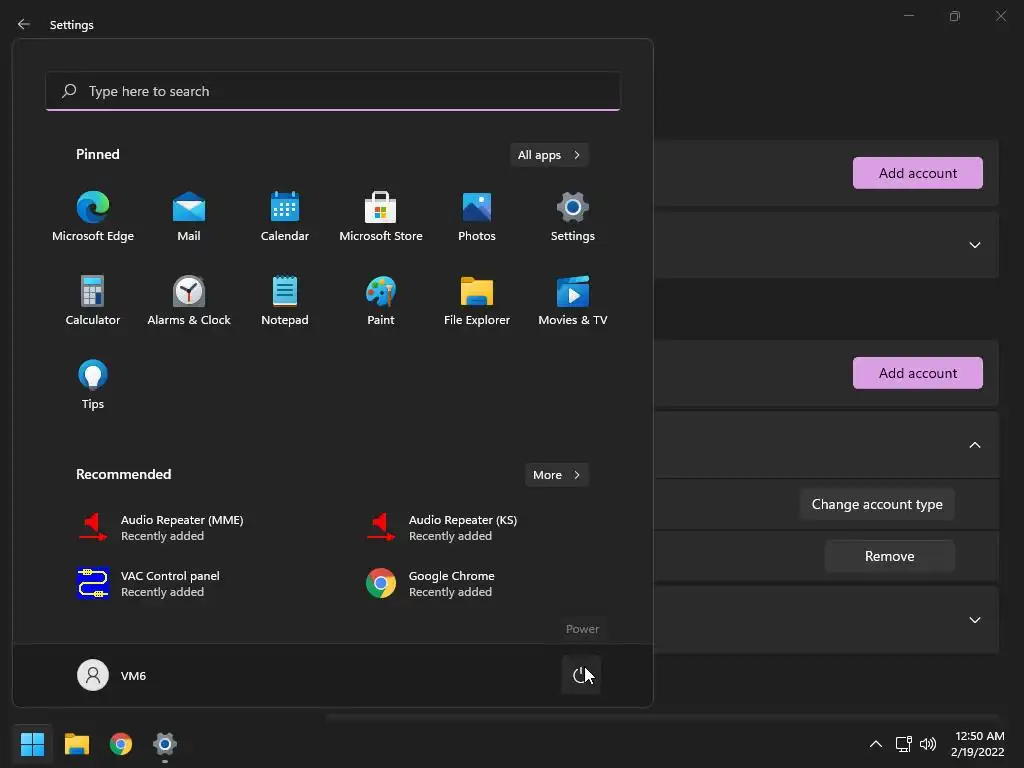
Task: Launch Notepad
Action: click(285, 301)
